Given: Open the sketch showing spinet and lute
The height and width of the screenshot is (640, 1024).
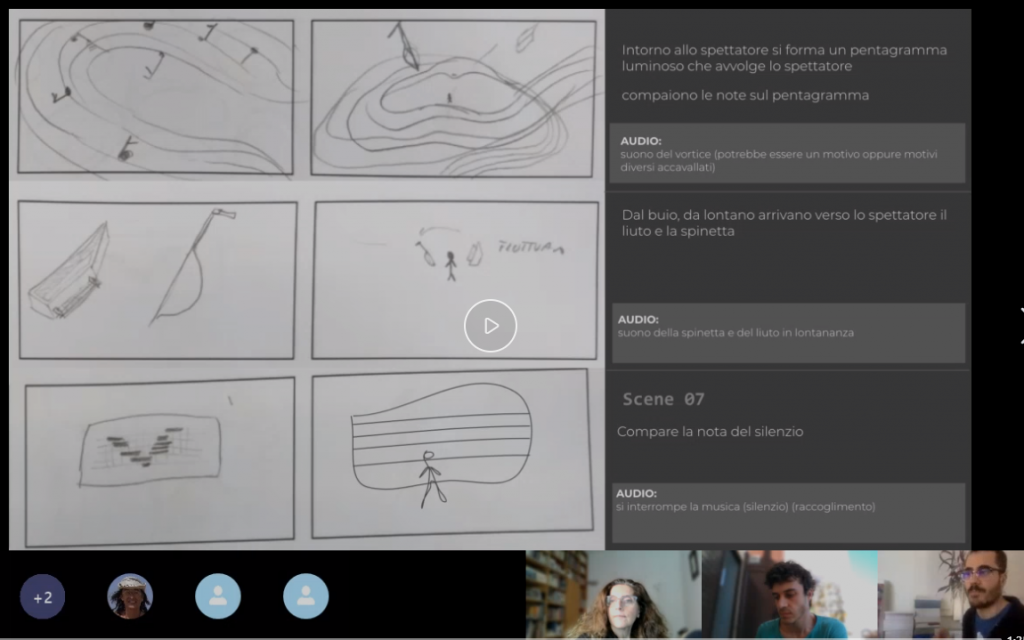Looking at the screenshot, I should coord(158,279).
